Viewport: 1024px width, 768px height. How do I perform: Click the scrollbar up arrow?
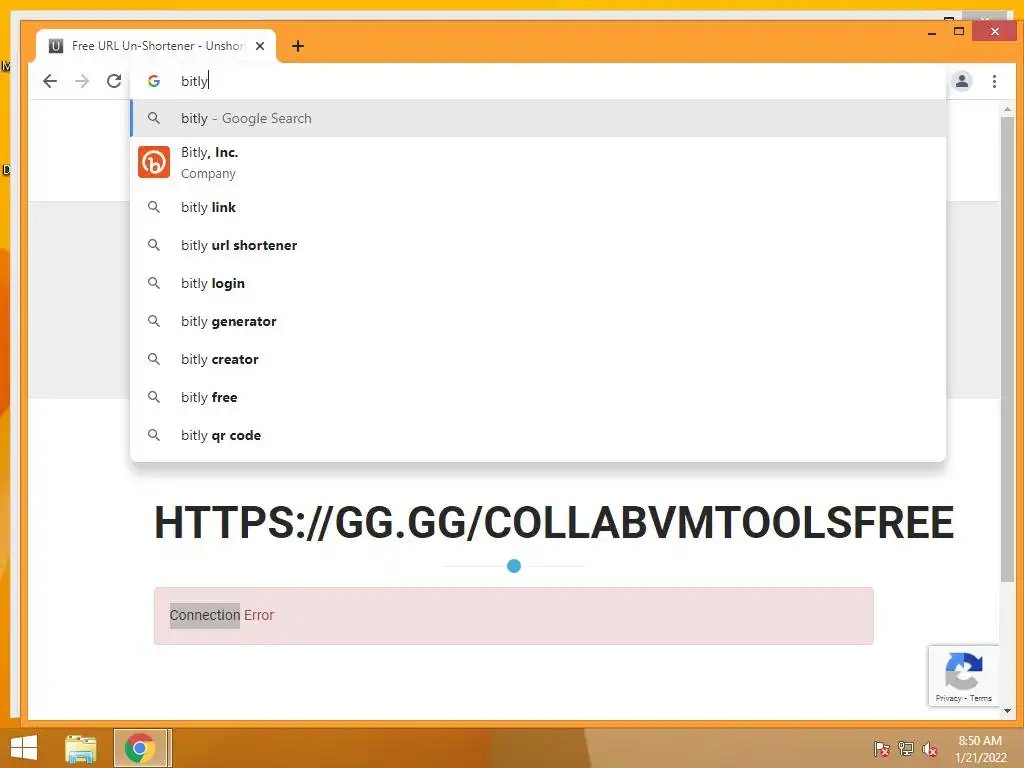point(1007,109)
